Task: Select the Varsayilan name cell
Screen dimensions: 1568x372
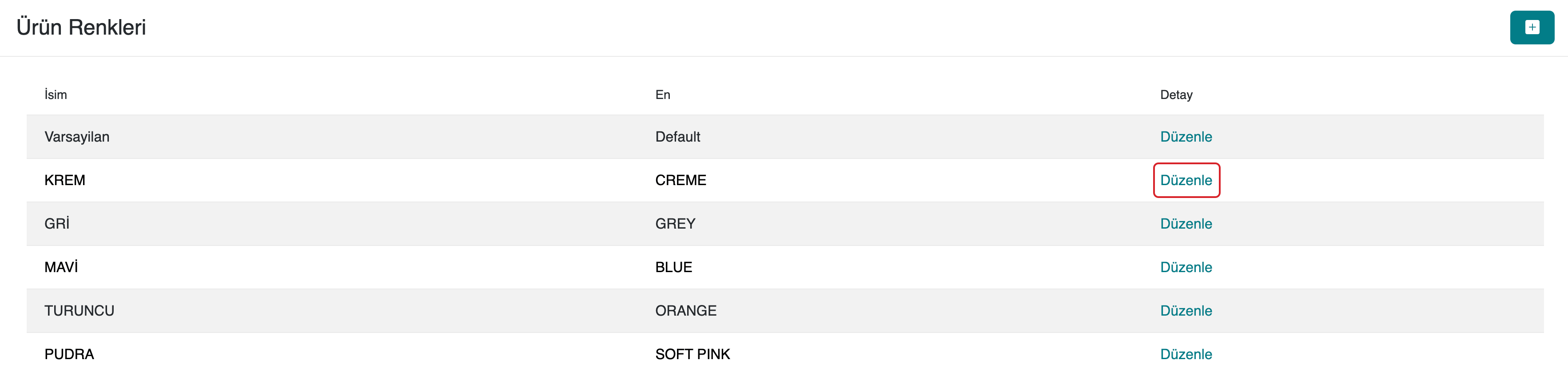Action: (x=77, y=137)
